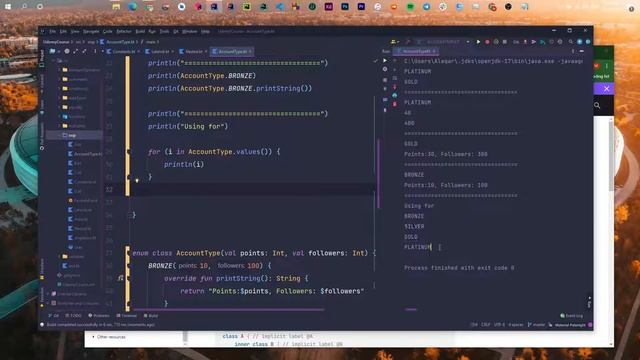Screen dimensions: 640x360
Task: Clear the Run console with the trash icon
Action: [395, 104]
